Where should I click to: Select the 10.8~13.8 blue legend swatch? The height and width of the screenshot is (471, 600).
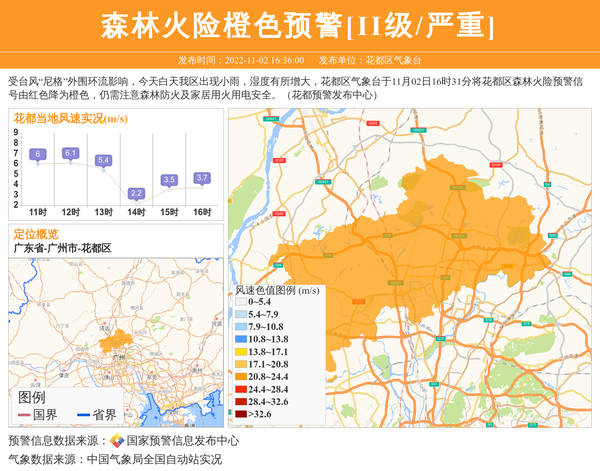coord(240,339)
